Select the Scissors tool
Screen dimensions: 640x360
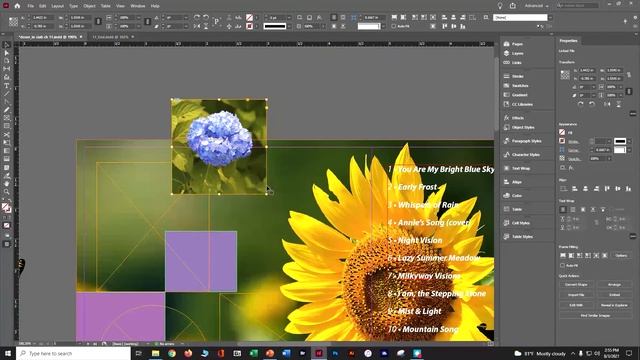(x=7, y=135)
